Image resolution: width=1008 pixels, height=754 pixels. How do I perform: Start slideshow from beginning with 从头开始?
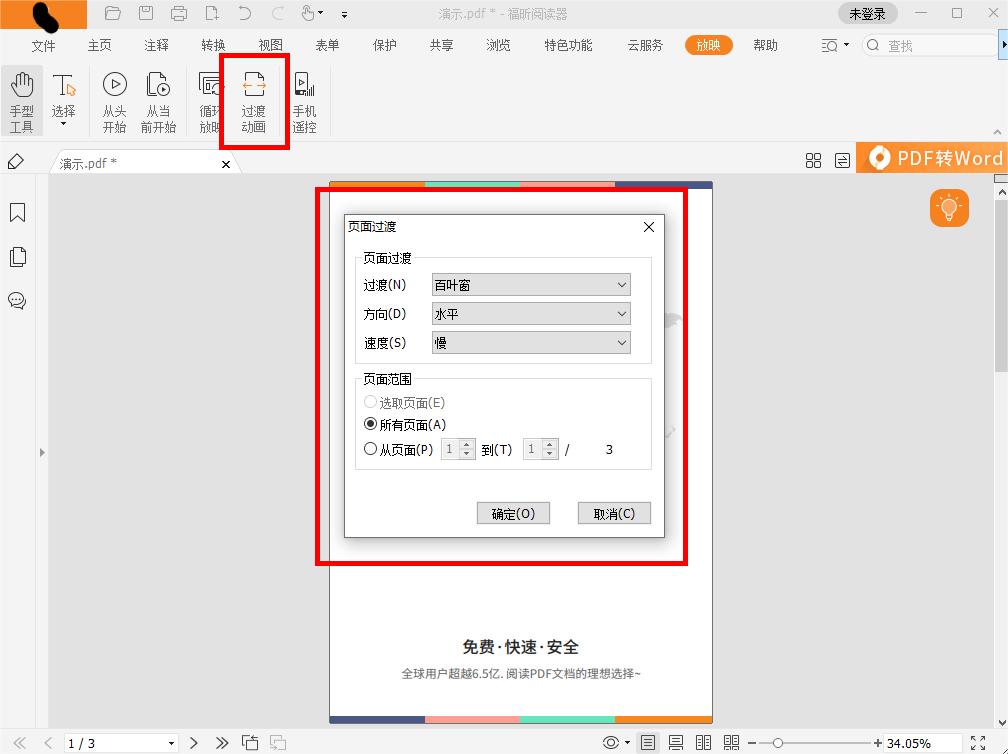[114, 97]
